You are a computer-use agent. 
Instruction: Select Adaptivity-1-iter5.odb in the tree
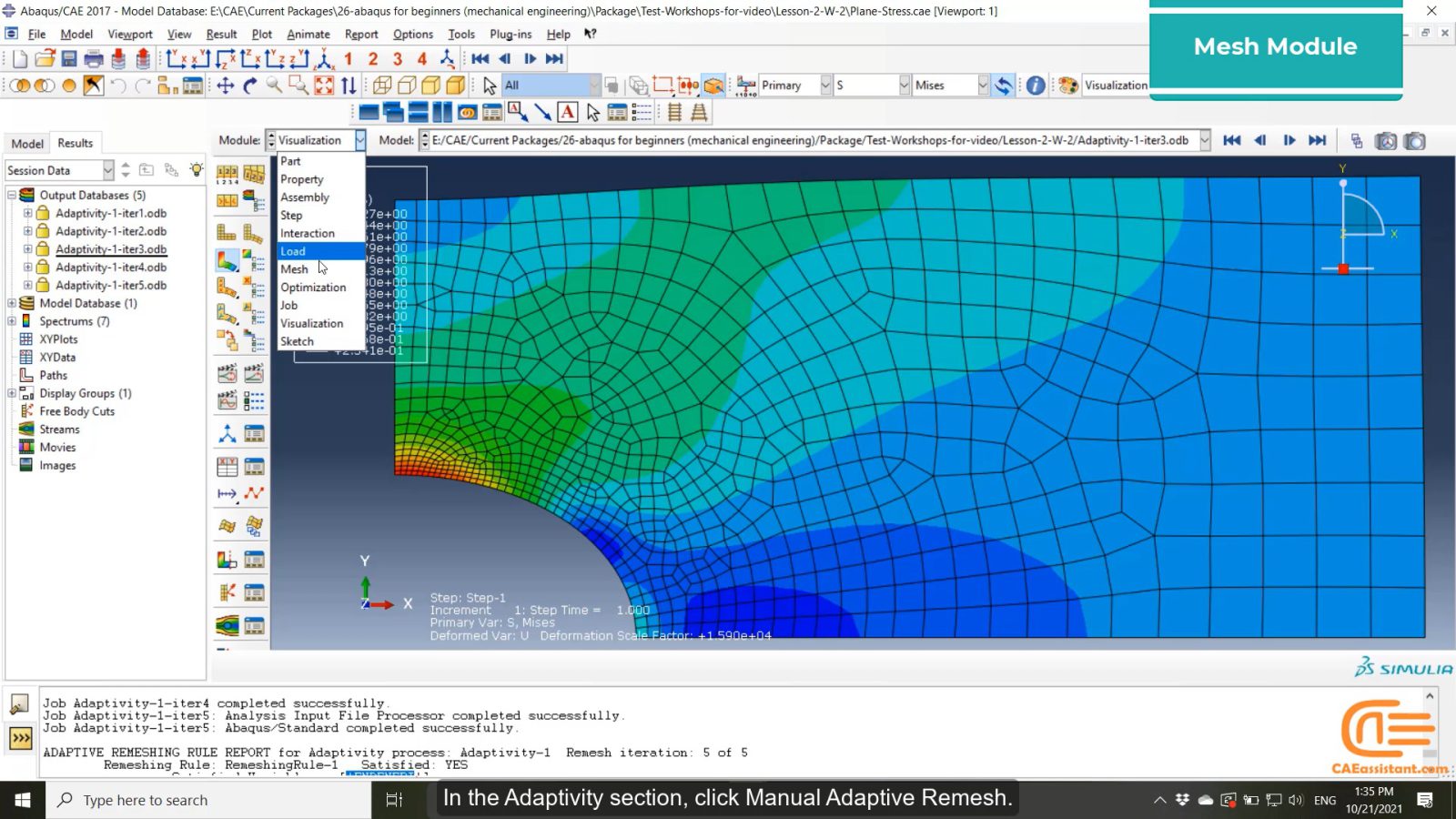(x=111, y=285)
